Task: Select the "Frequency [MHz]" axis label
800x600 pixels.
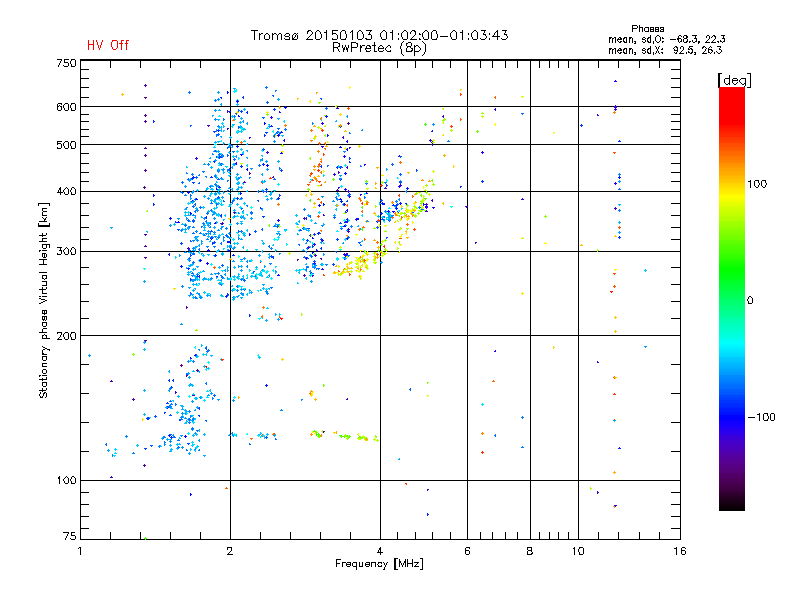Action: pos(379,564)
